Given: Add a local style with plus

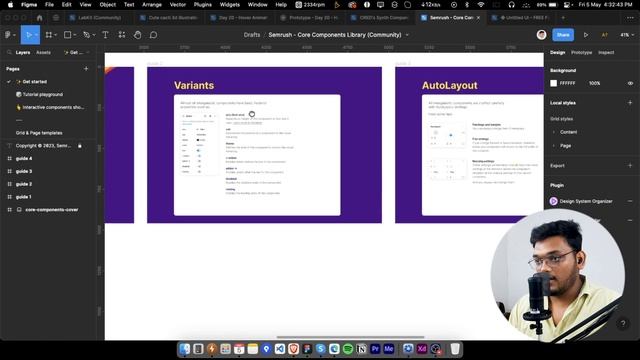Looking at the screenshot, I should pyautogui.click(x=630, y=103).
